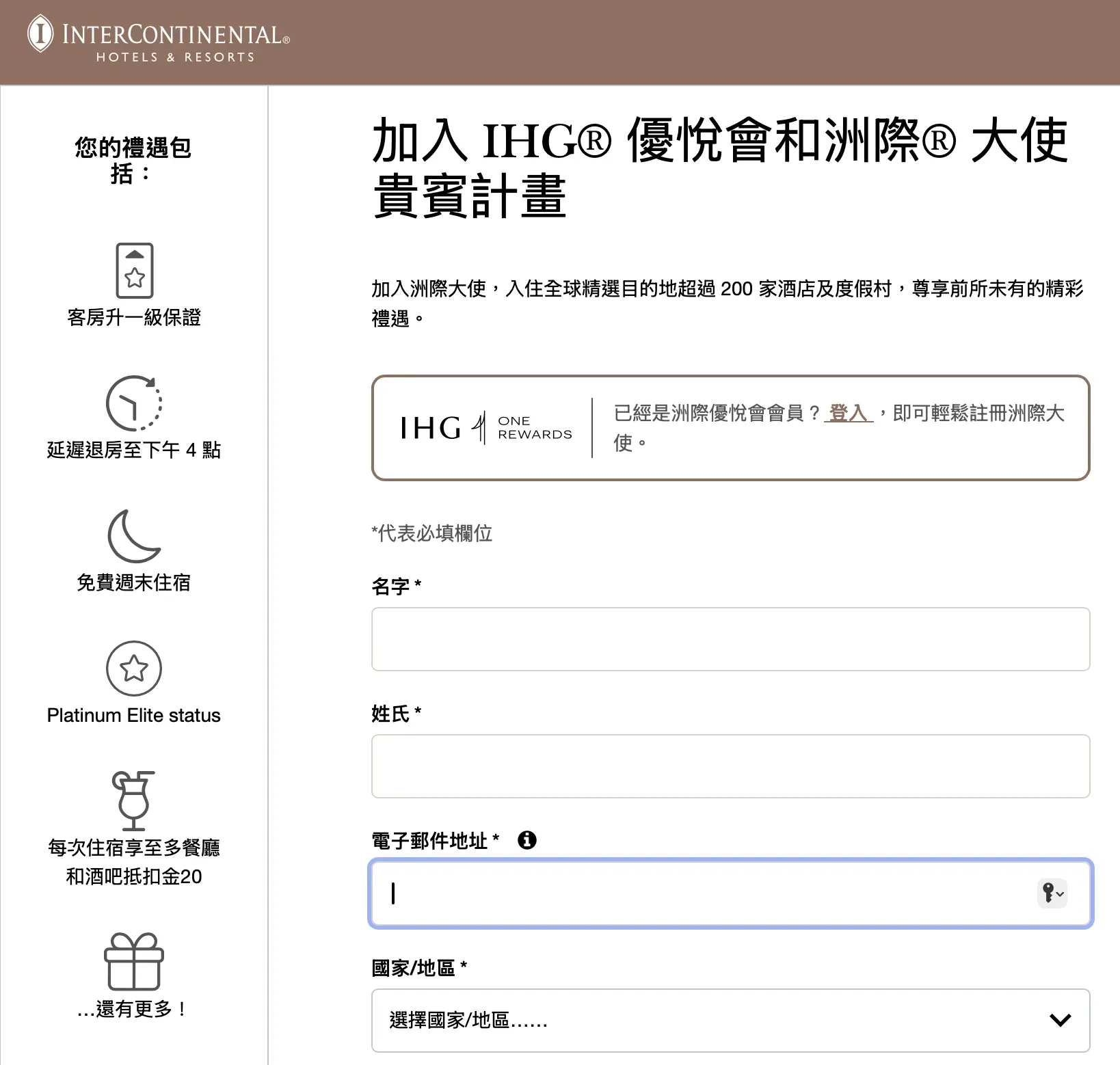This screenshot has height=1065, width=1120.
Task: Click the intro paragraph about 200 家酒店
Action: (728, 304)
